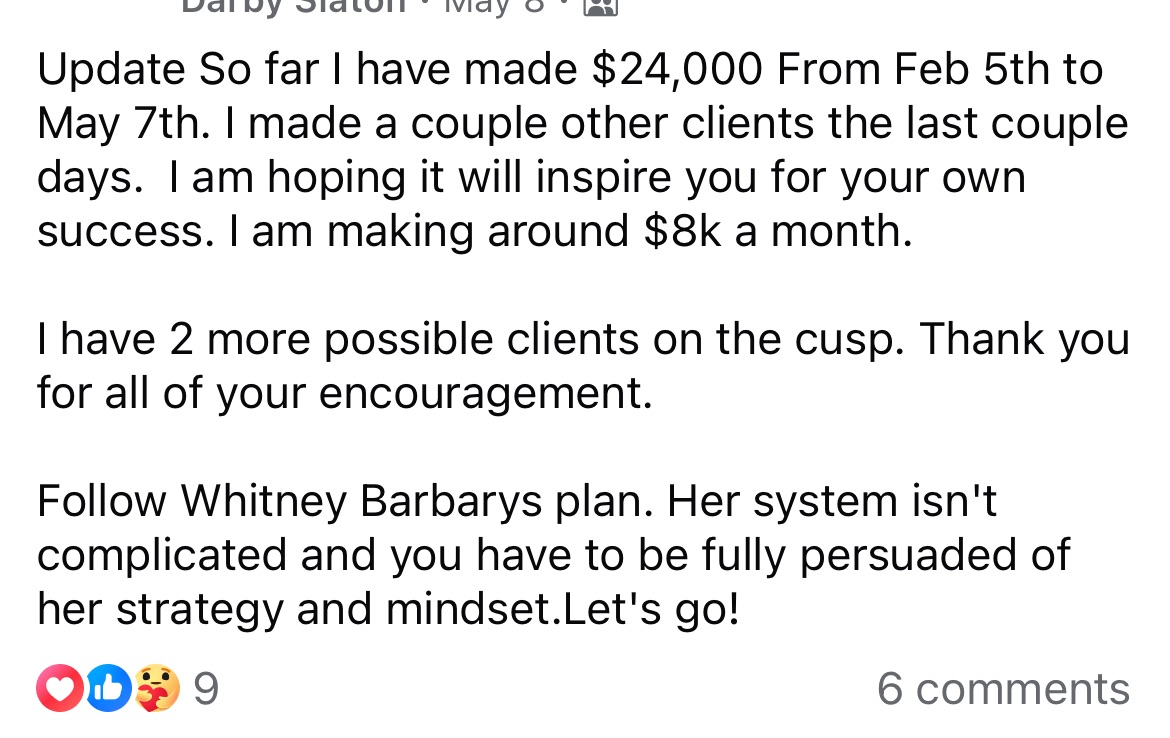Click the "Thank you" text
The image size is (1170, 738).
[1024, 340]
